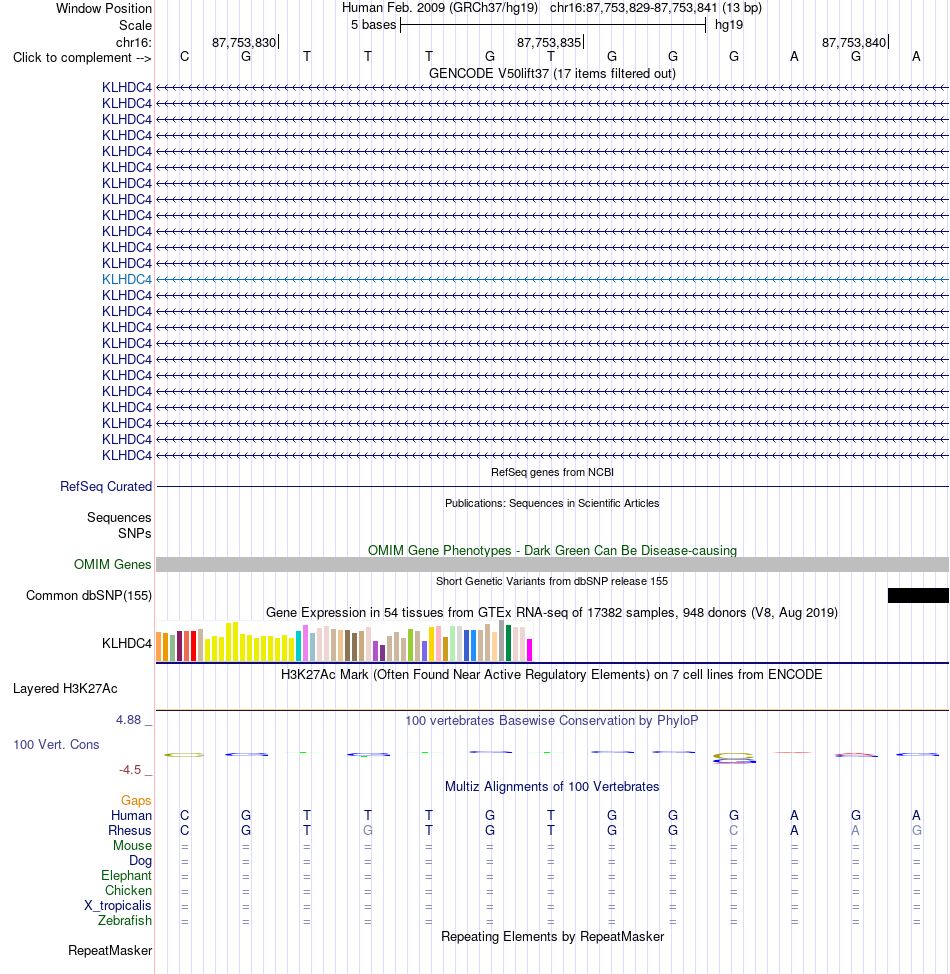Click the Sequences SNPs publications track label

[x=119, y=526]
